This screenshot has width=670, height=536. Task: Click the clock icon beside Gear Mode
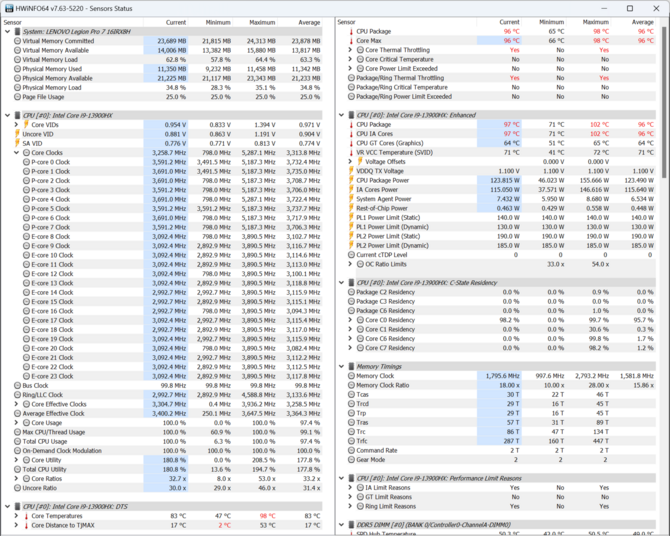(x=351, y=460)
